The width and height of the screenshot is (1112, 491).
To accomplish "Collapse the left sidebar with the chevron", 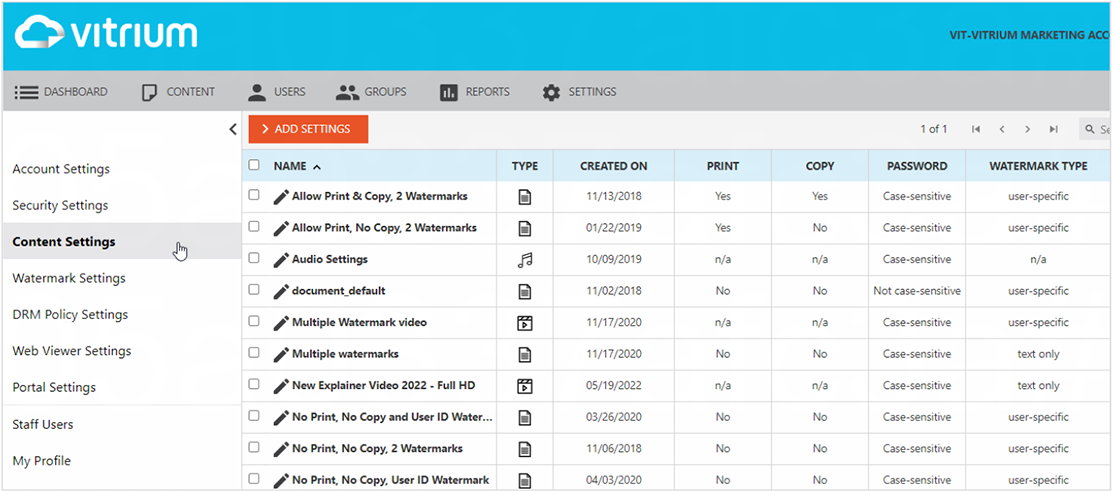I will point(232,129).
